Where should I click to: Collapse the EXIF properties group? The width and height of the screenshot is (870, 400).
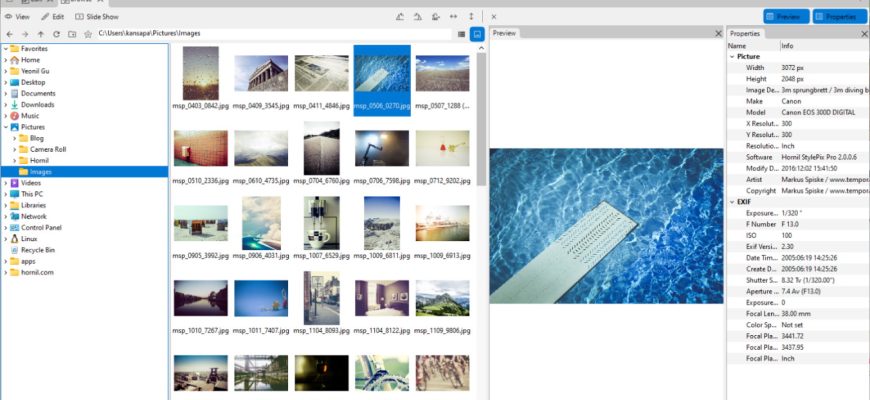[732, 202]
